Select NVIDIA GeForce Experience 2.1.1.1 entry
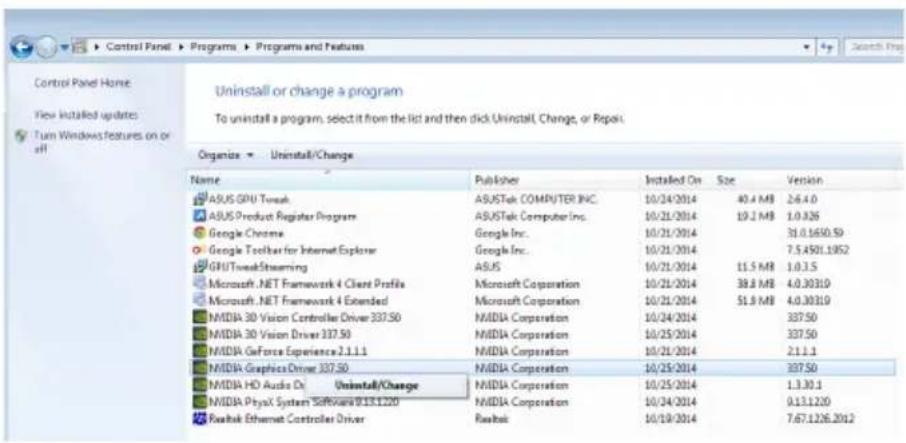906x443 pixels. [288, 352]
